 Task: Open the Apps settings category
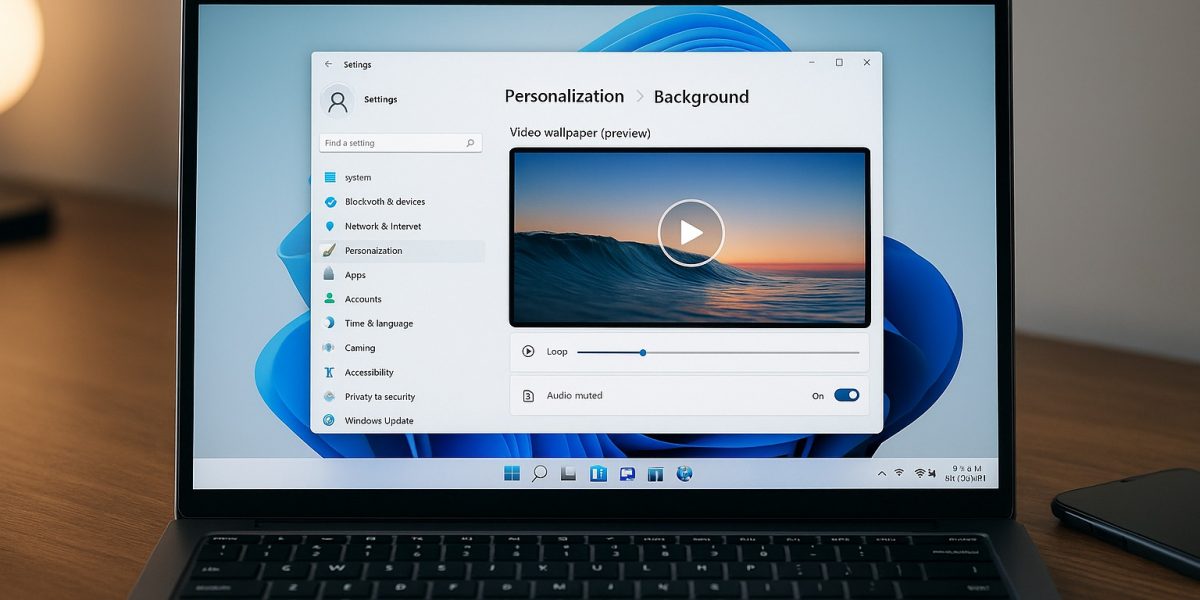click(355, 275)
